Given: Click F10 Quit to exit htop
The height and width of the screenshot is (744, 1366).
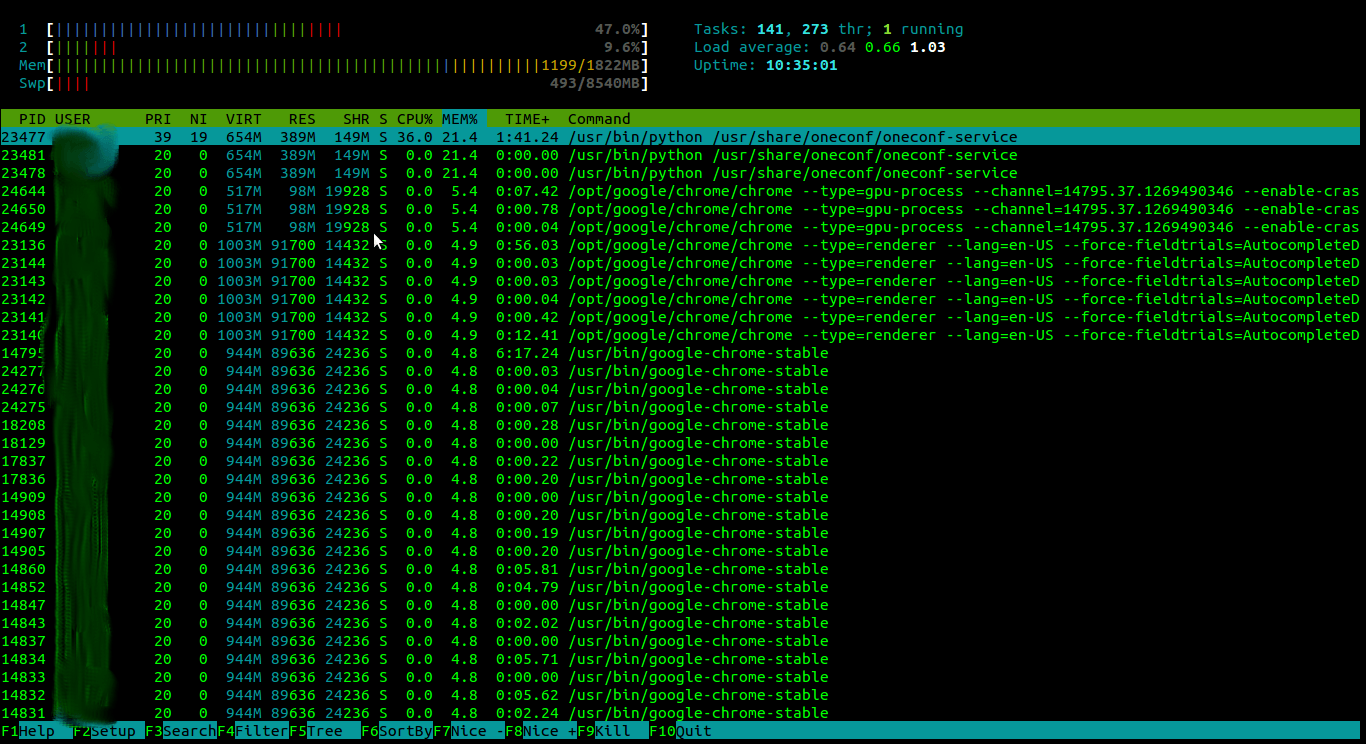Looking at the screenshot, I should 681,731.
